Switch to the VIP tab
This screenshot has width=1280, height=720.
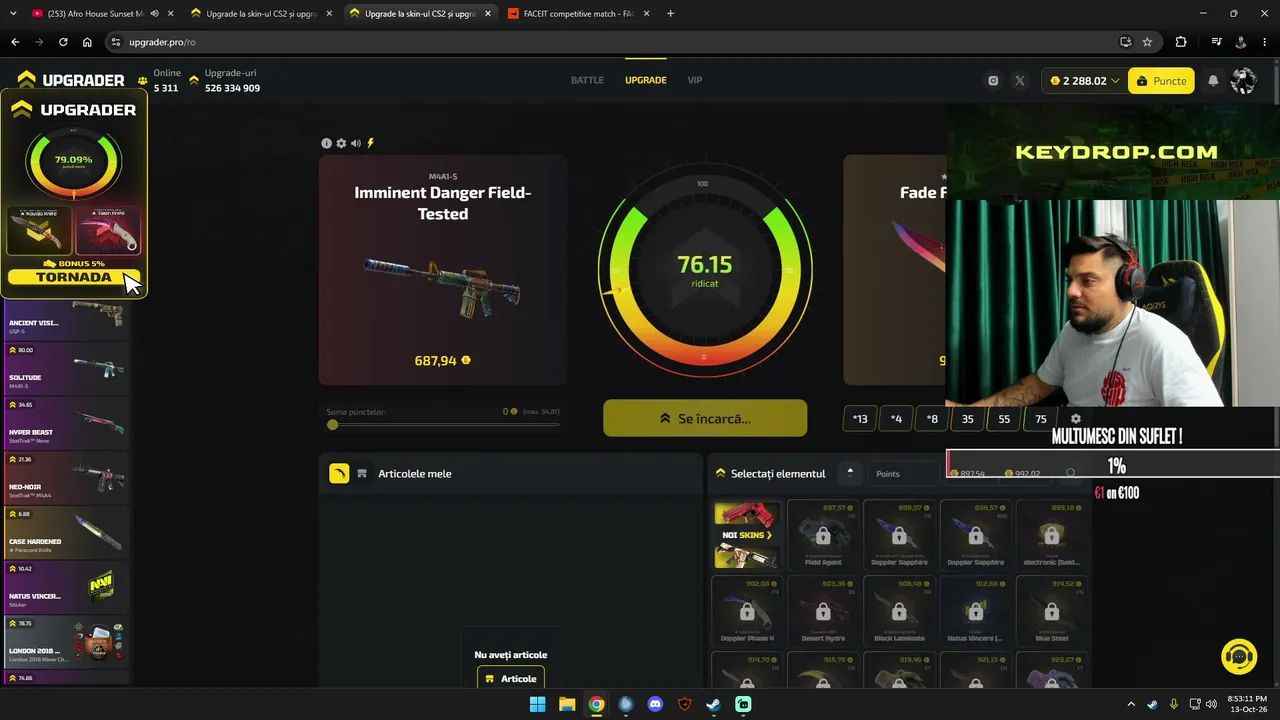pyautogui.click(x=695, y=80)
